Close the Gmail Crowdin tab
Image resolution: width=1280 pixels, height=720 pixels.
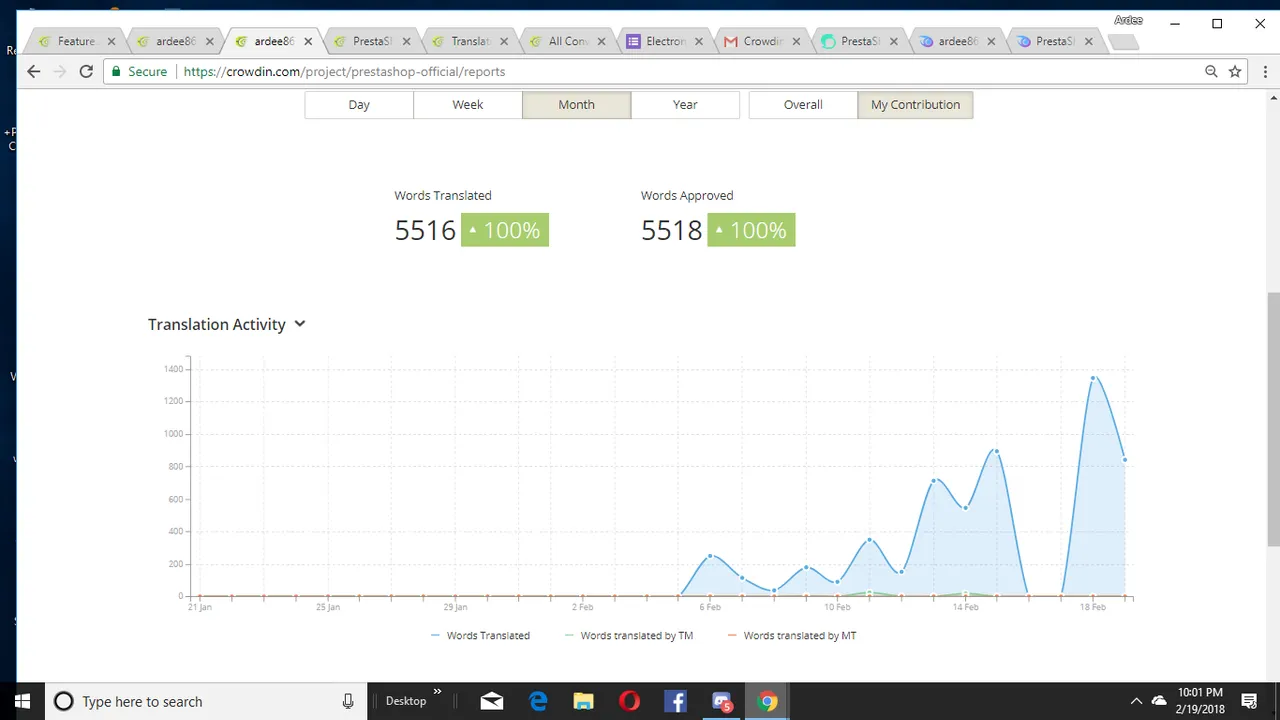pyautogui.click(x=797, y=42)
